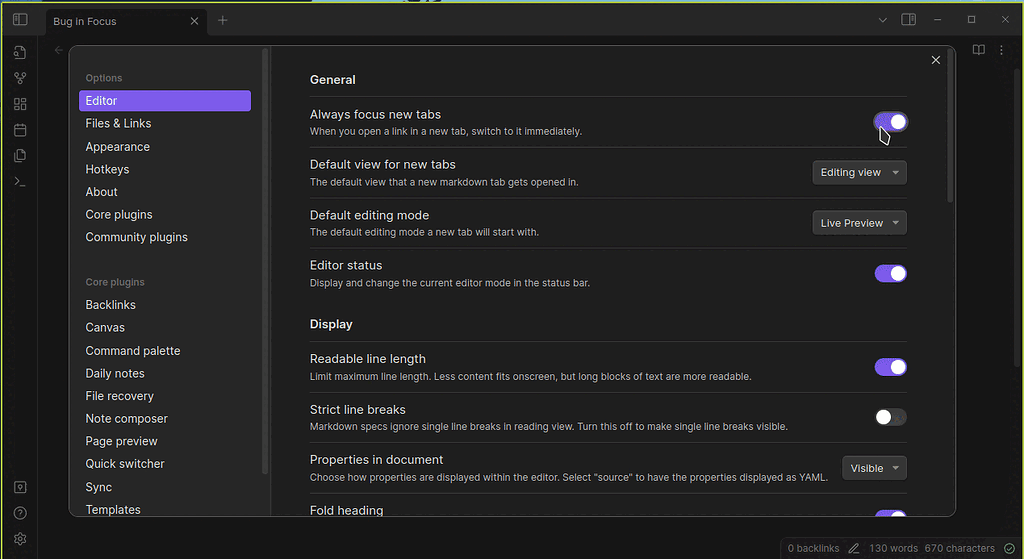Toggle the right sidebar icon
Screen dimensions: 1024x559
908,20
